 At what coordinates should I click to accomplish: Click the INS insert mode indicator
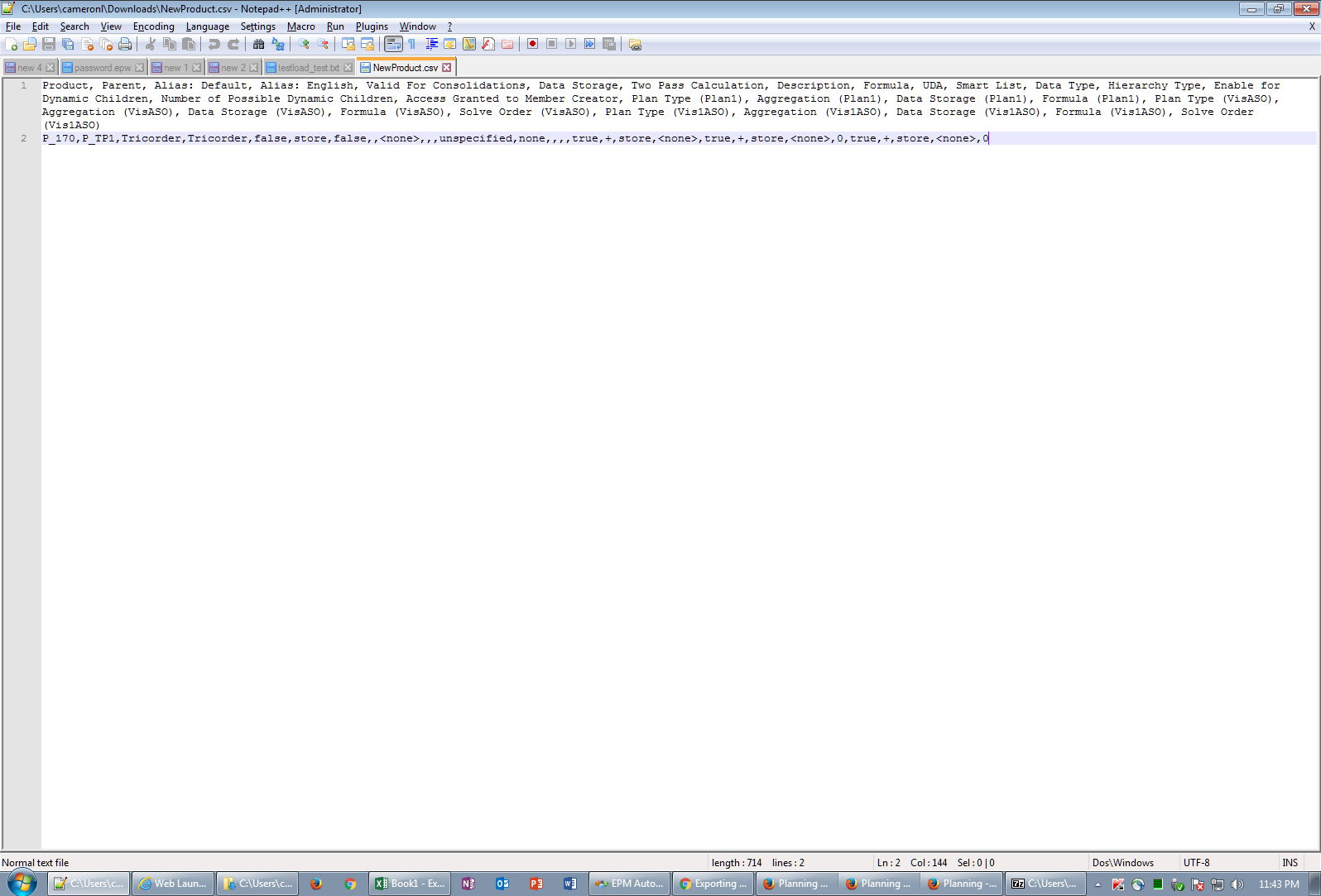[1290, 862]
